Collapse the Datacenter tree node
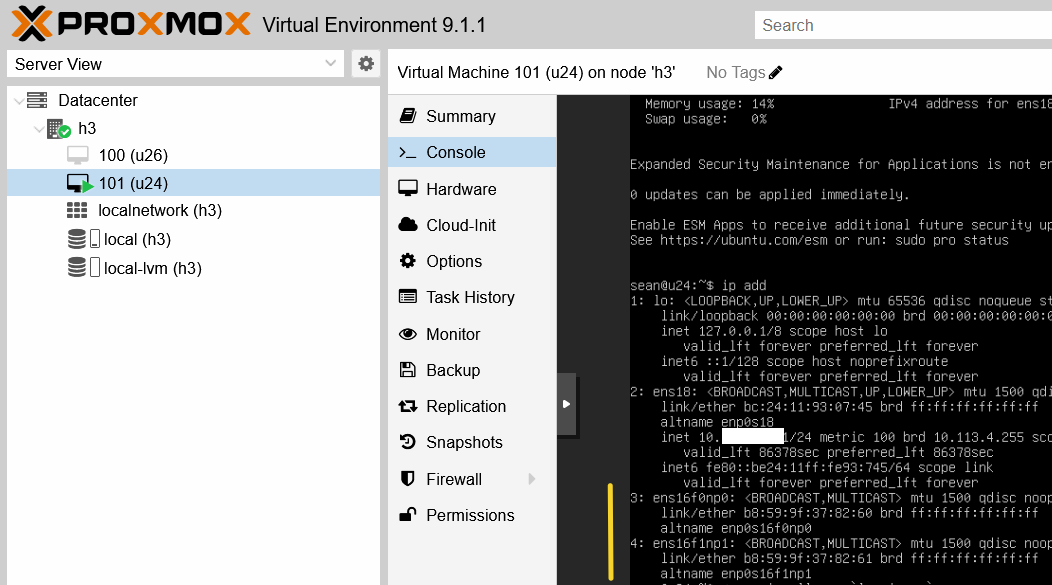 [19, 101]
